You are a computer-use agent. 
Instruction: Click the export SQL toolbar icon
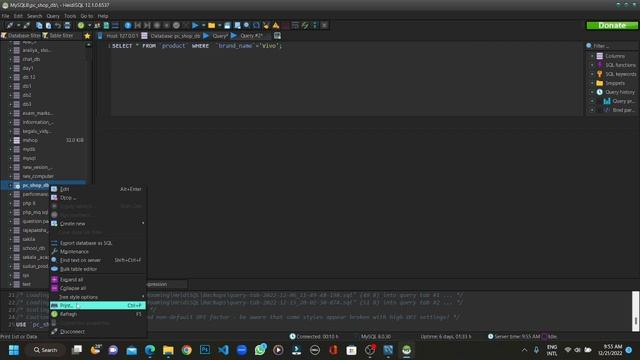pyautogui.click(x=106, y=25)
